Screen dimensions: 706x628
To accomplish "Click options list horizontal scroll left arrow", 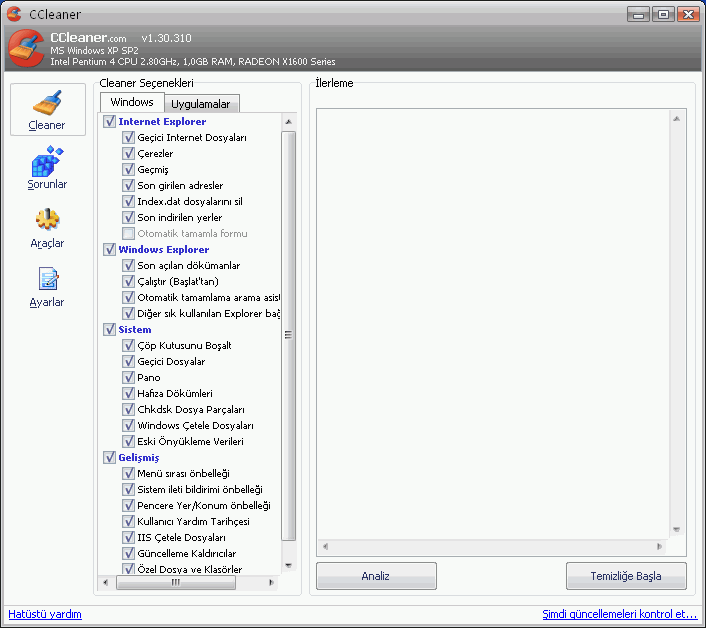I will coord(105,582).
